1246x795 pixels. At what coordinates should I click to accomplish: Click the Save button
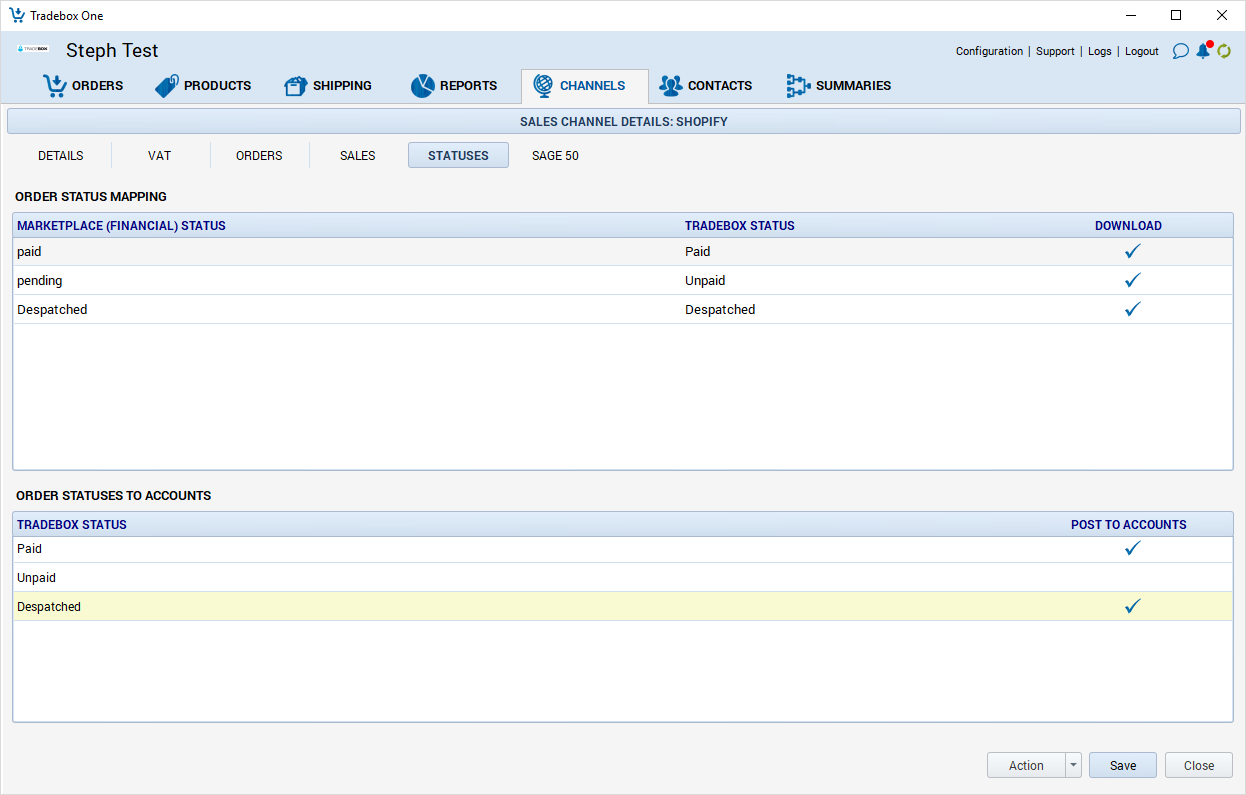pyautogui.click(x=1122, y=765)
